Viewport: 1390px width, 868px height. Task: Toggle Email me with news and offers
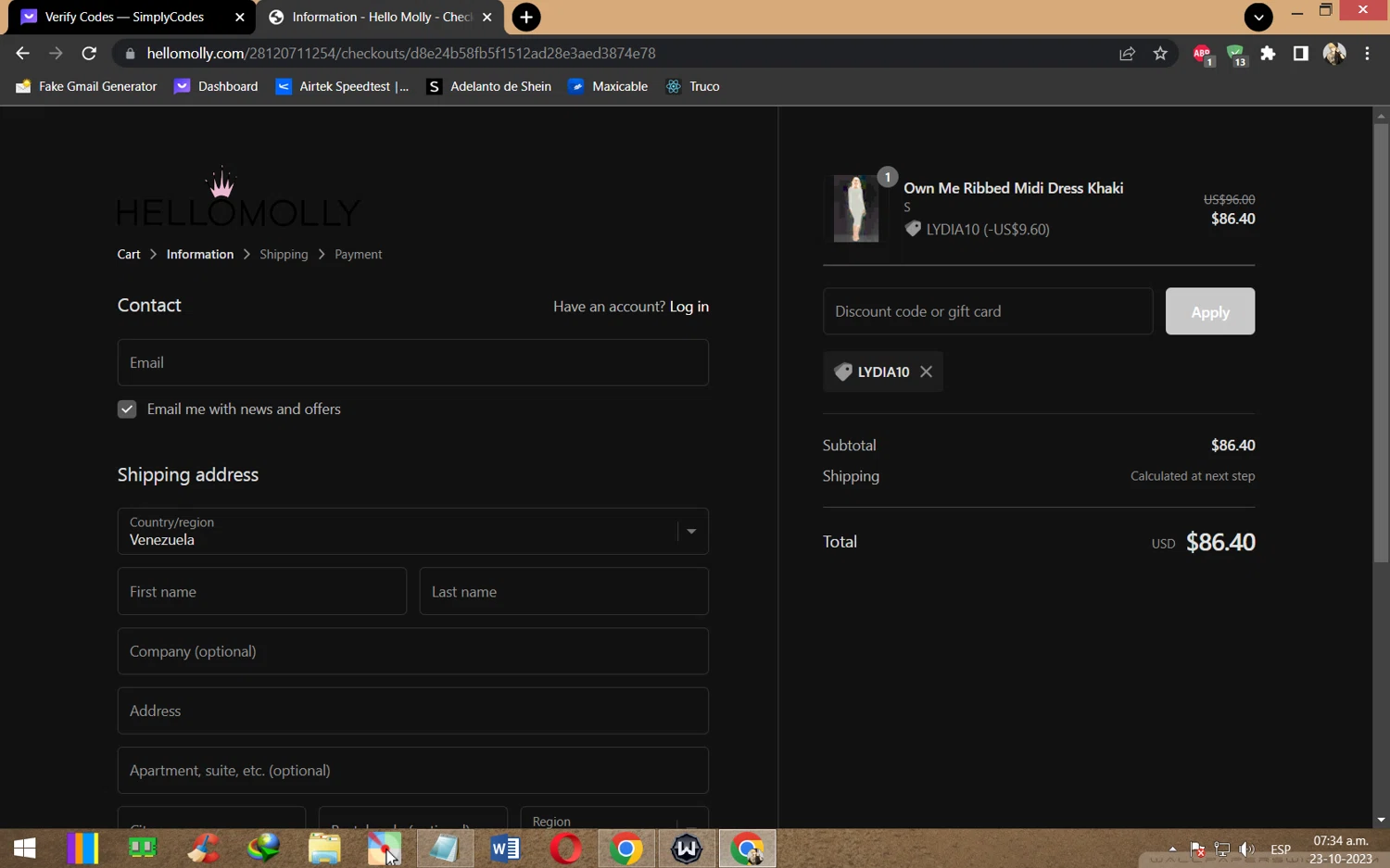pyautogui.click(x=127, y=409)
